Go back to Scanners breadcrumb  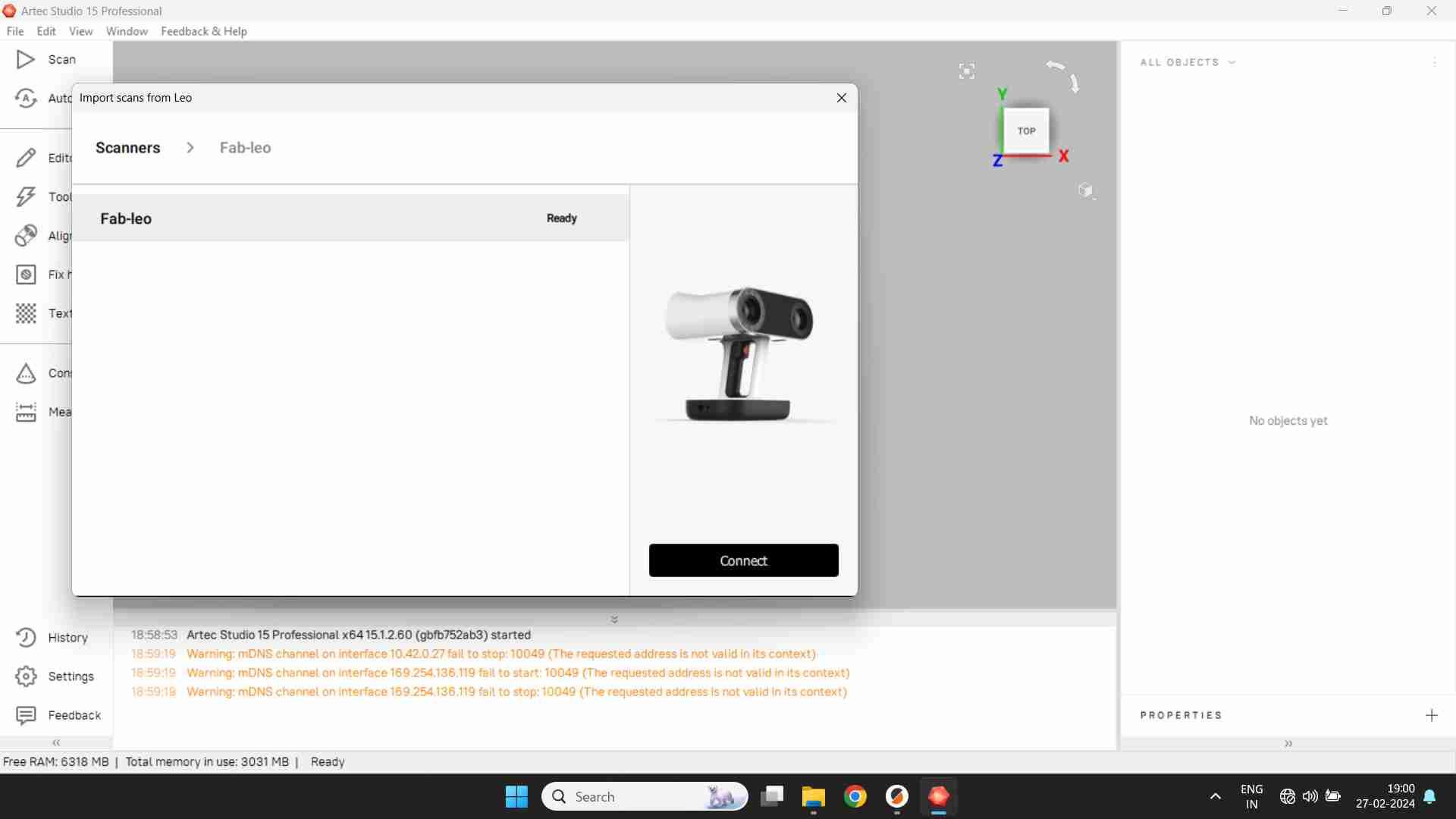(x=128, y=148)
